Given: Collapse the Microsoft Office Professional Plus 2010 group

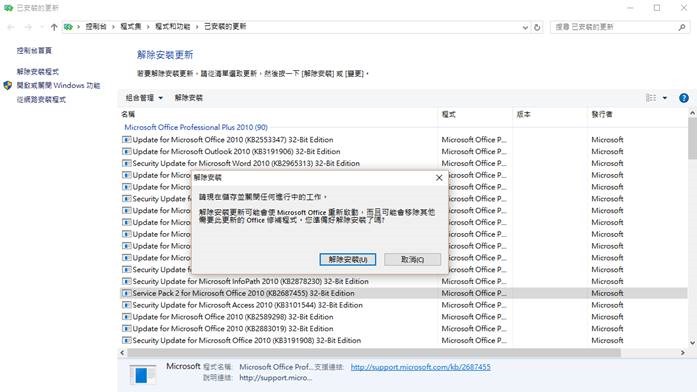Looking at the screenshot, I should [x=196, y=127].
